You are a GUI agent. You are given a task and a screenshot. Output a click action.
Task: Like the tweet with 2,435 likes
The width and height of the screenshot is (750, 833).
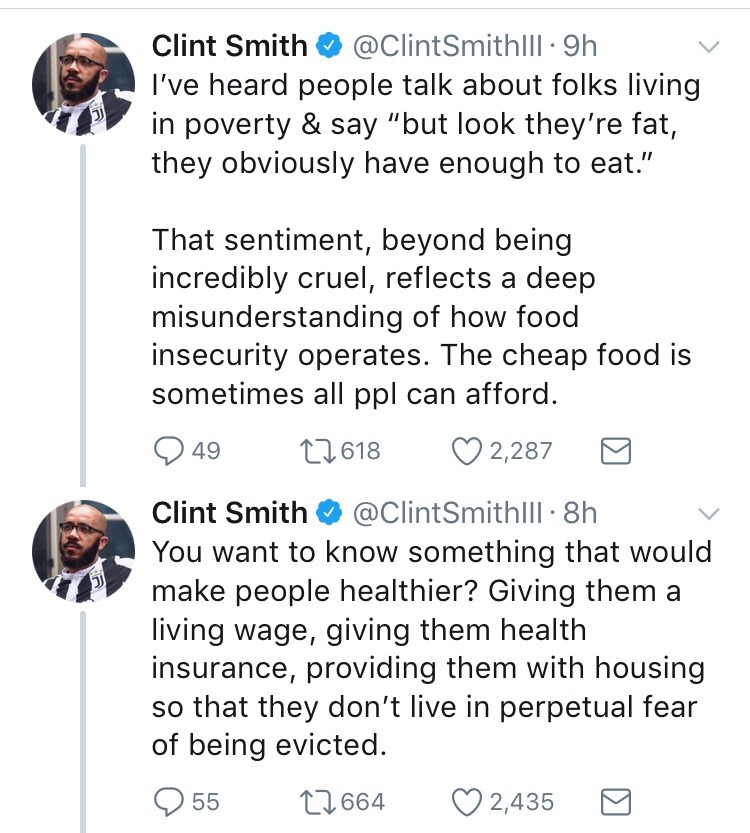469,801
